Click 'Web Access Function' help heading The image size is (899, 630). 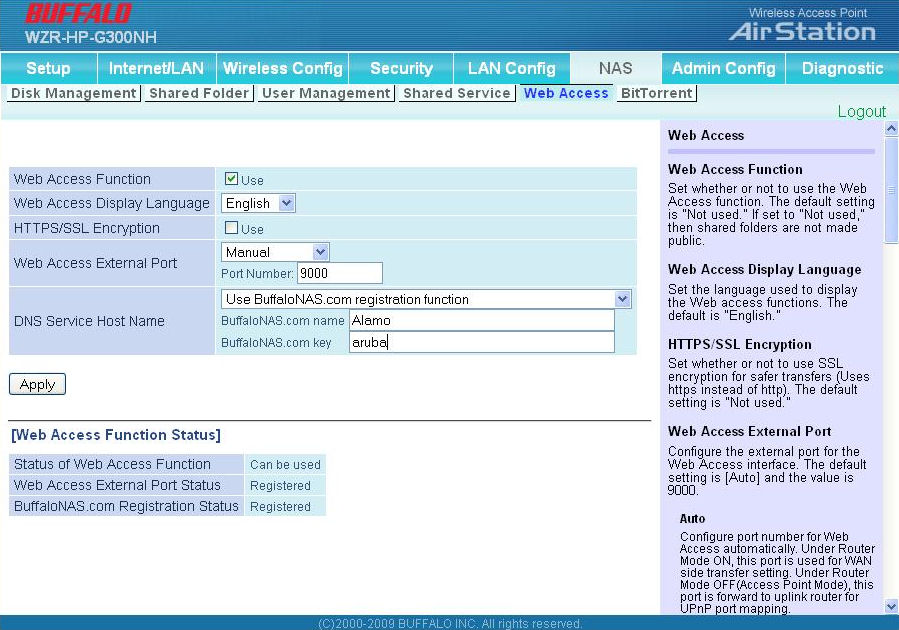(x=735, y=169)
